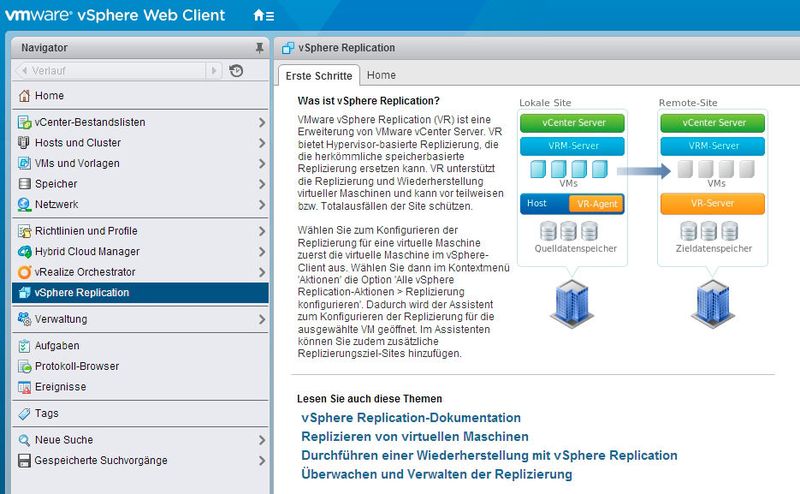Screen dimensions: 800x494
Task: Pin the Navigator panel
Action: (259, 48)
